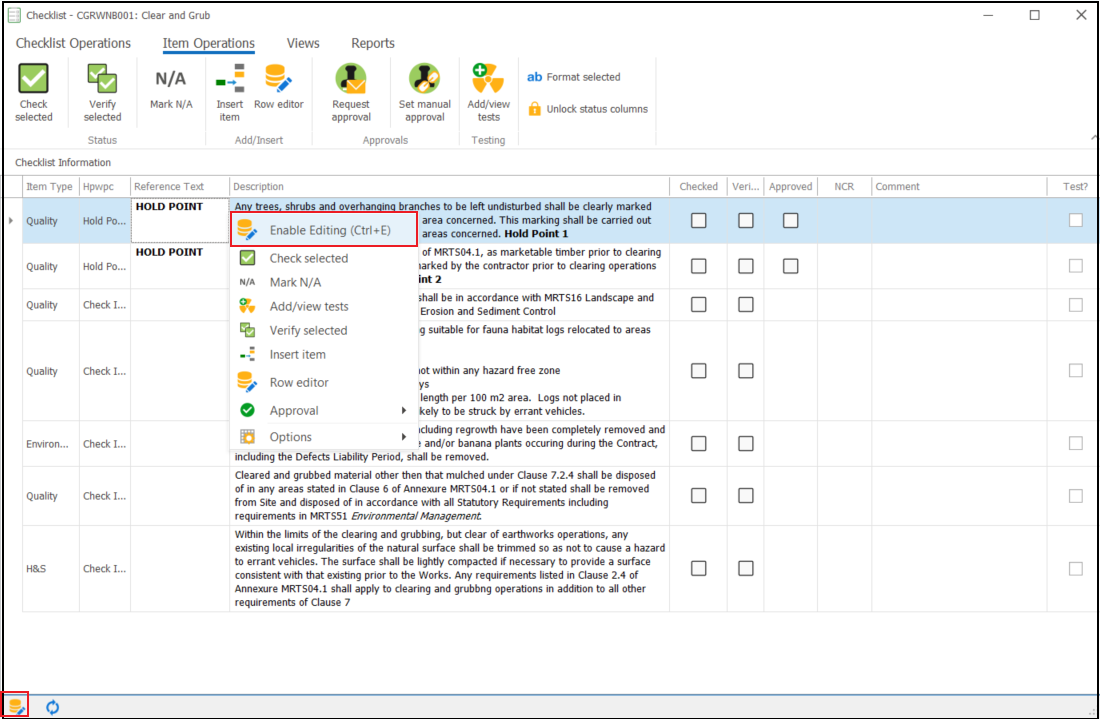Tick Checked box for Hold Point 1 row
This screenshot has height=719, width=1100.
[698, 220]
